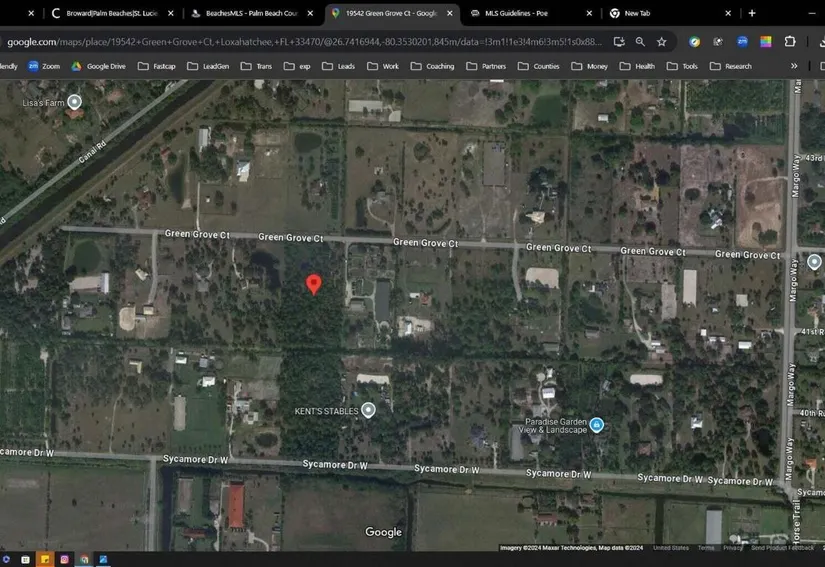Click Paradise Garden View & Landscape marker
The height and width of the screenshot is (567, 825).
pos(596,424)
